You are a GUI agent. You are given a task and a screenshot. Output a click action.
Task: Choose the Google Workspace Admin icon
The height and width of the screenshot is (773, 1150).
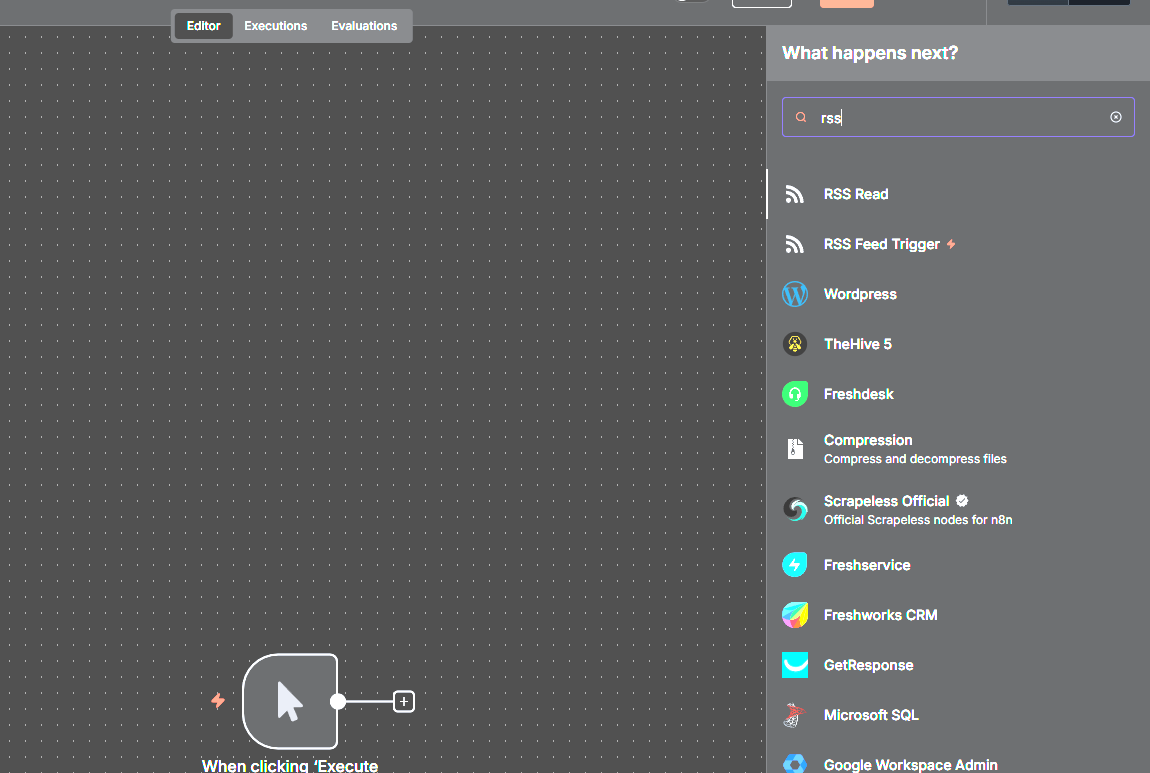(795, 763)
